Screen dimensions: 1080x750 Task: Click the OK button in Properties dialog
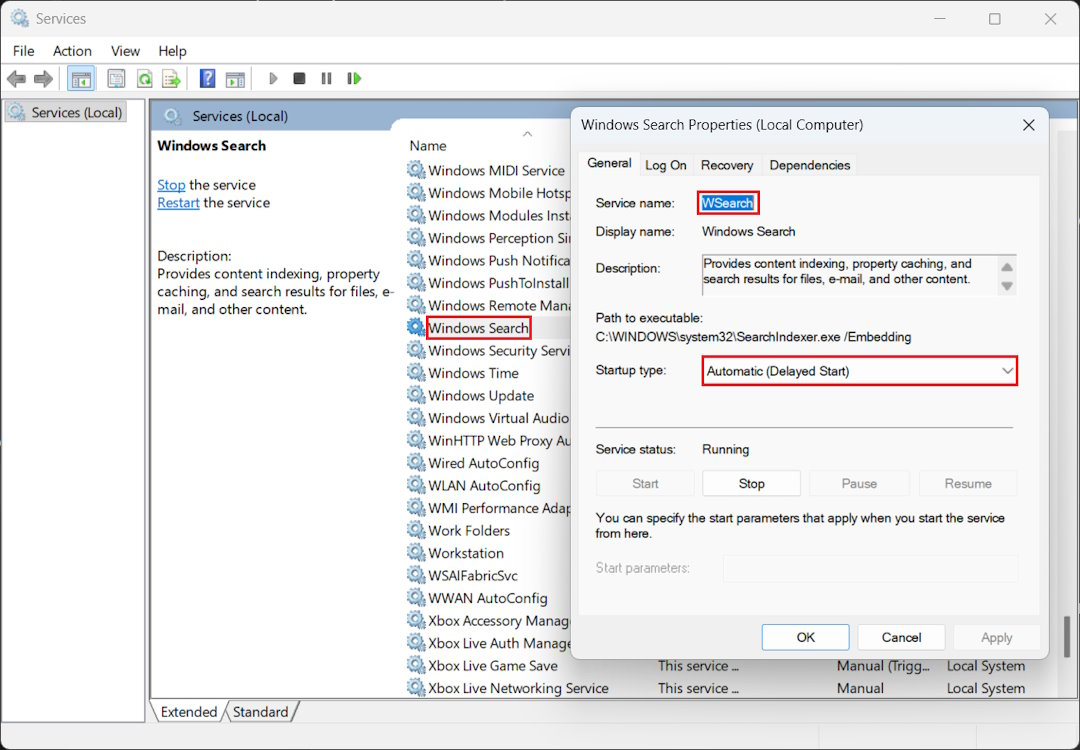pos(805,637)
